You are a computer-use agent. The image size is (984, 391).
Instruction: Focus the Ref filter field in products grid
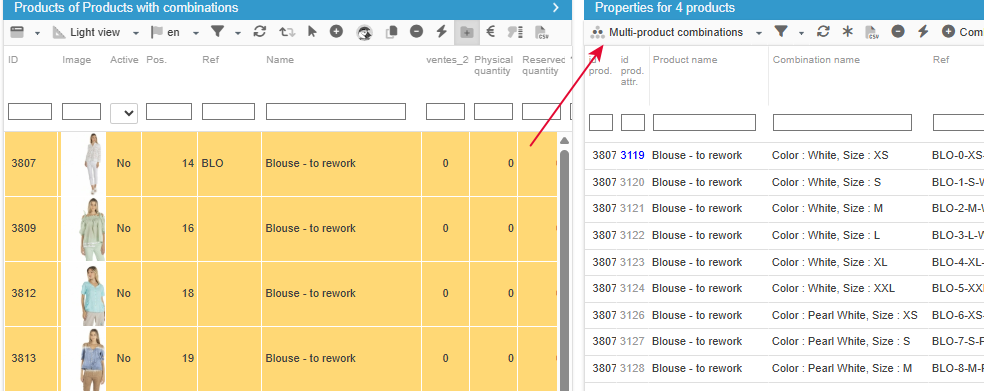point(228,112)
